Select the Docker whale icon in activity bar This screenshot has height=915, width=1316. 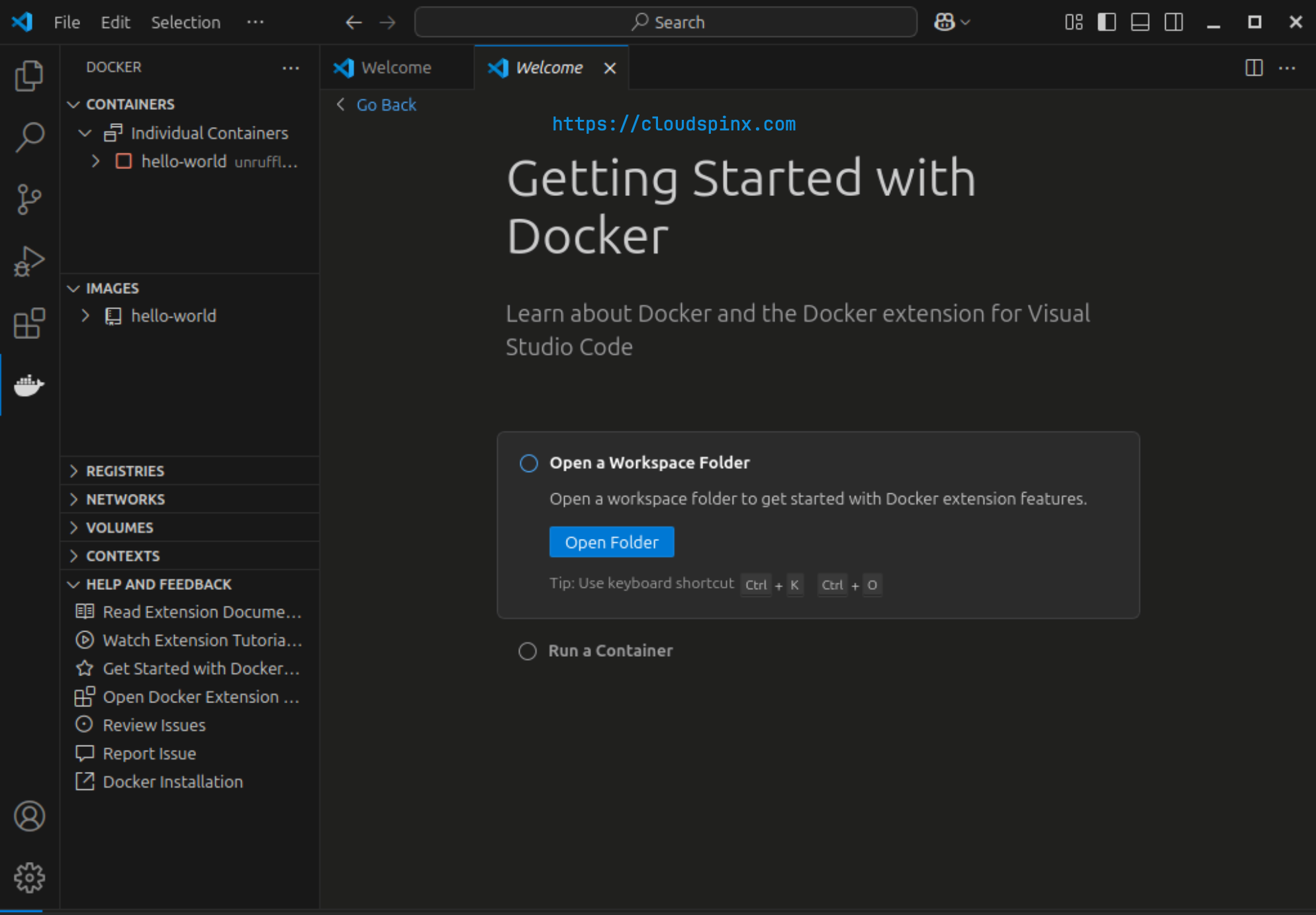29,386
